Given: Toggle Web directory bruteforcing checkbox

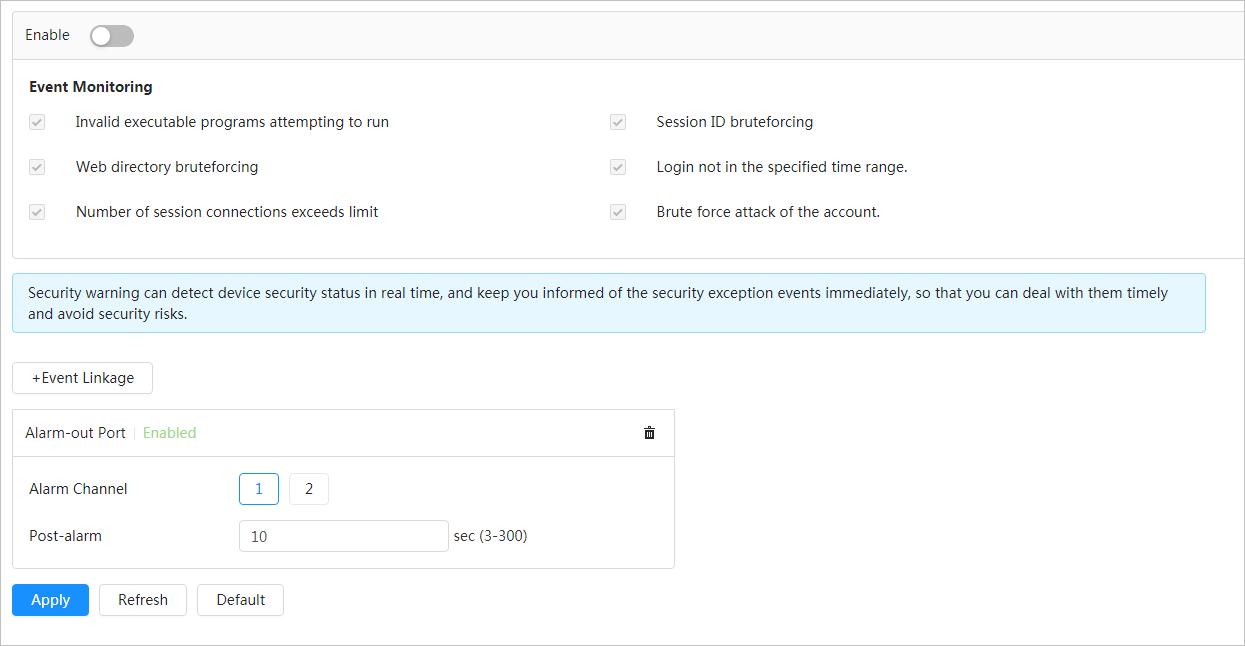Looking at the screenshot, I should click(37, 167).
